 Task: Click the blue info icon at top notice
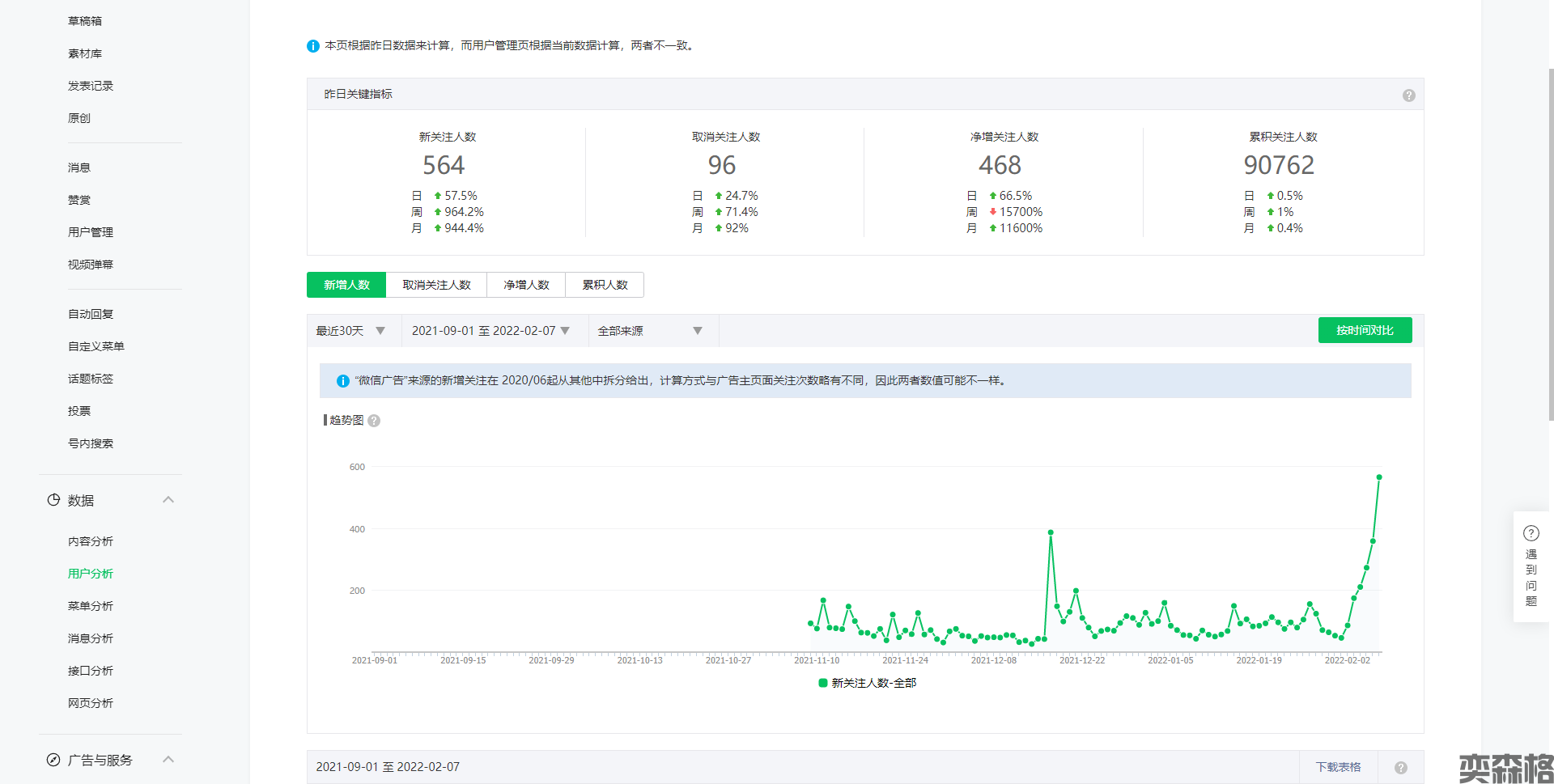313,46
